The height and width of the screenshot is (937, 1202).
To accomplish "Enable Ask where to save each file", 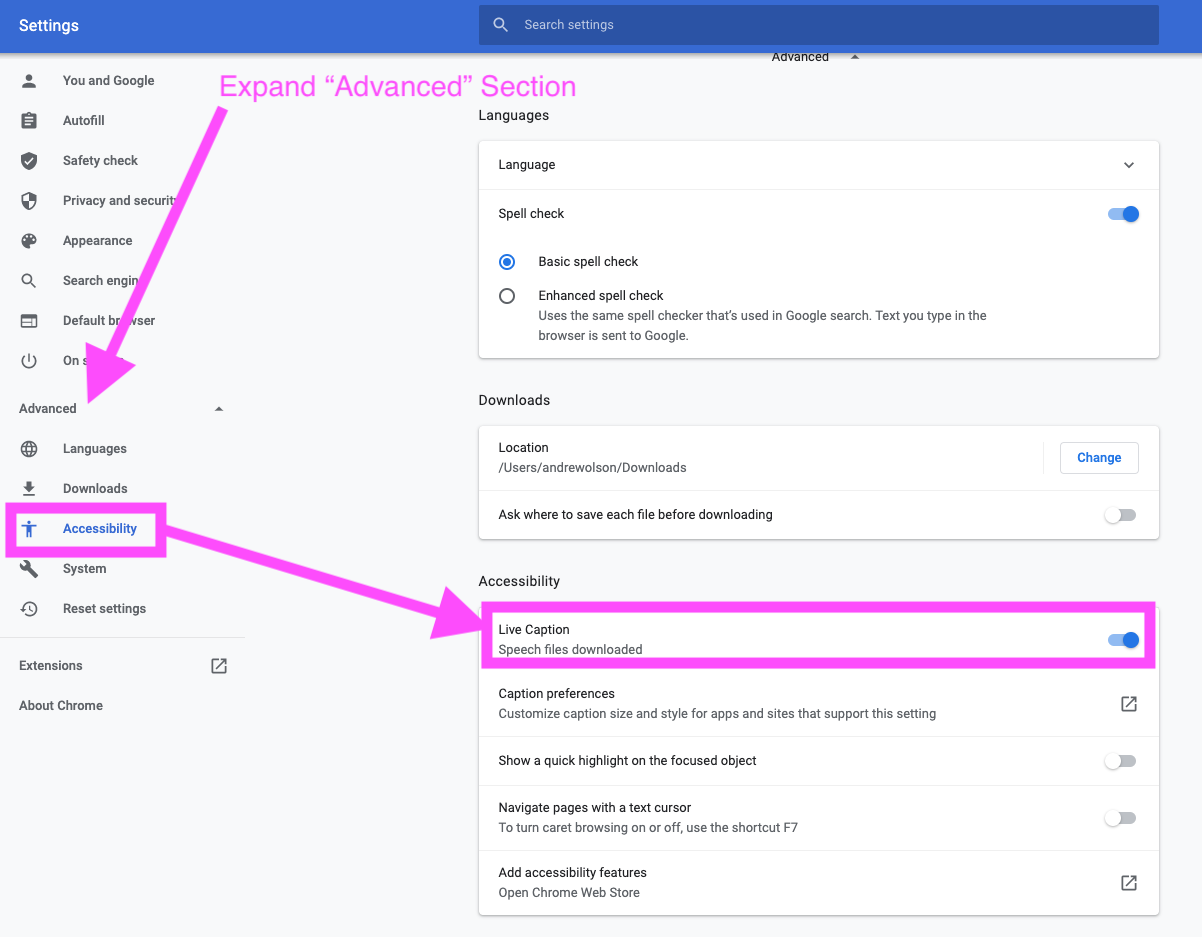I will click(1120, 515).
